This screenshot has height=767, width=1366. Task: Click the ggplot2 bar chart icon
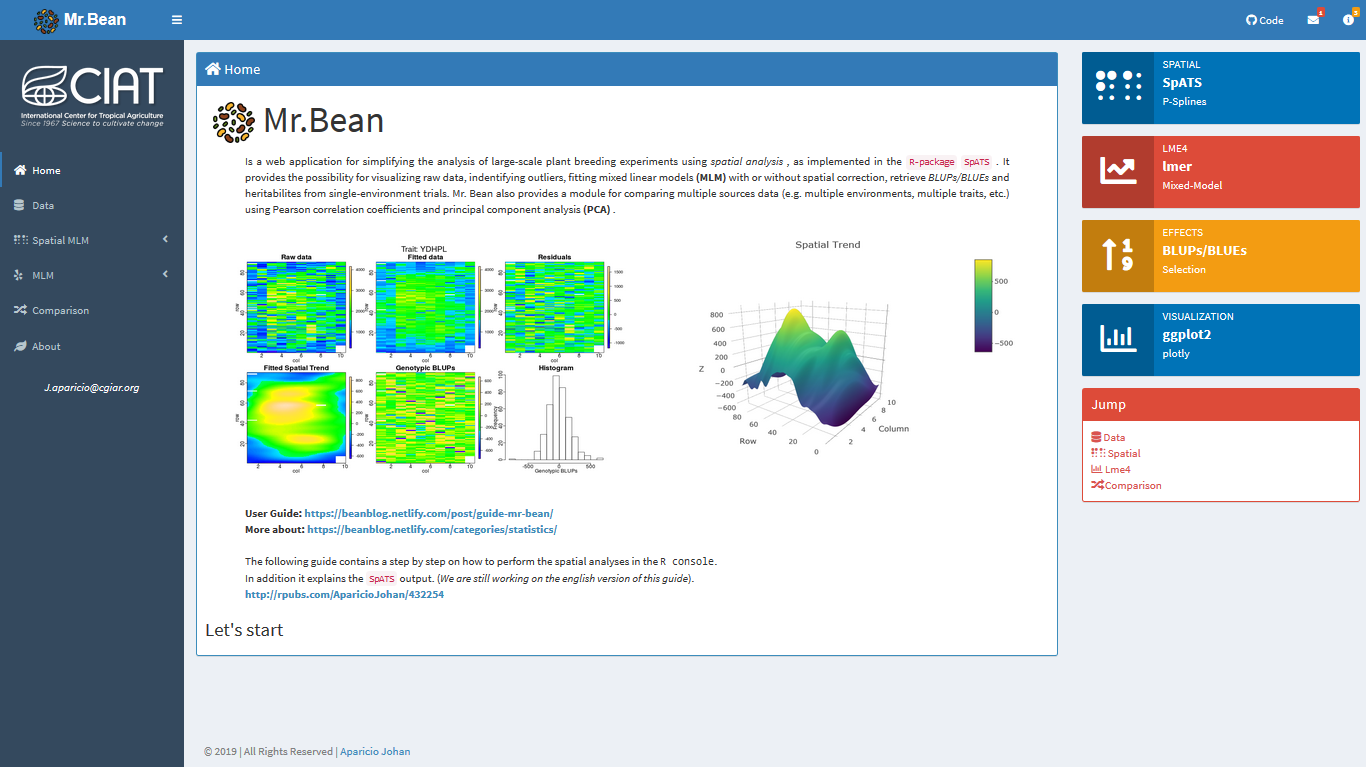point(1118,338)
